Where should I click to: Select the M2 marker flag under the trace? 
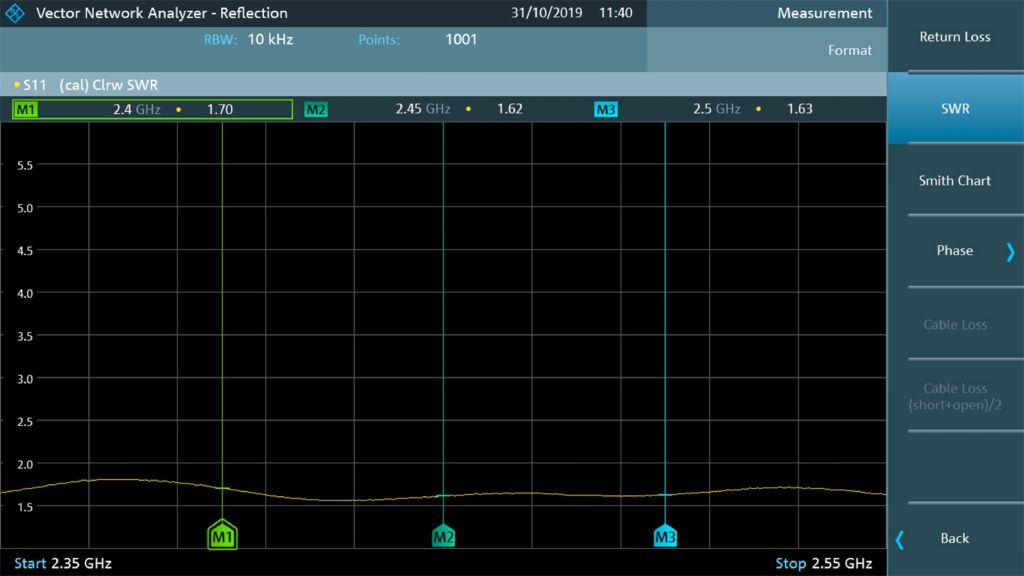(443, 536)
